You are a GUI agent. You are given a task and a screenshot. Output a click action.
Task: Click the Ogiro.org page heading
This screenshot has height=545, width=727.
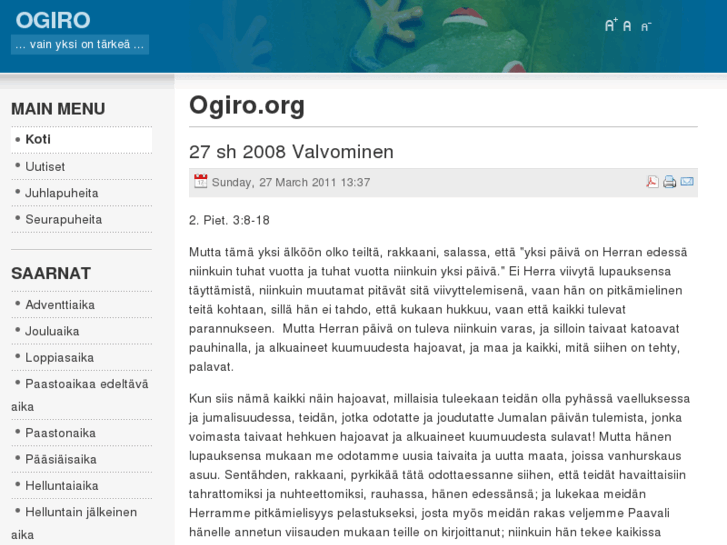247,106
